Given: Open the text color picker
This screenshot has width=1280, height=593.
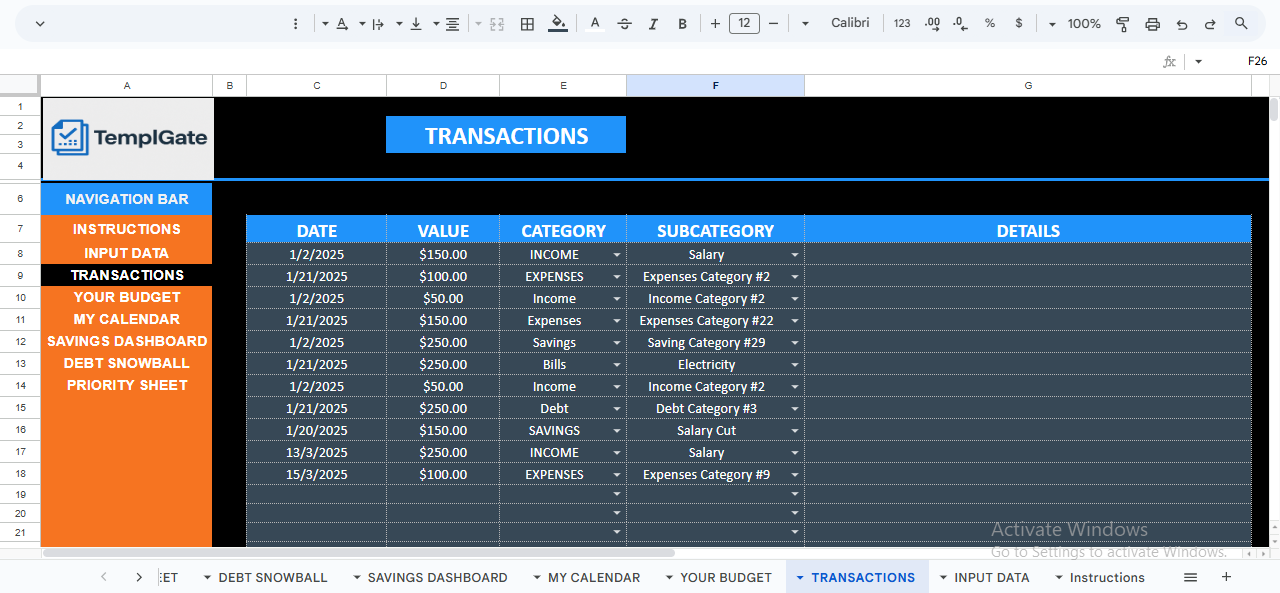Looking at the screenshot, I should tap(595, 23).
